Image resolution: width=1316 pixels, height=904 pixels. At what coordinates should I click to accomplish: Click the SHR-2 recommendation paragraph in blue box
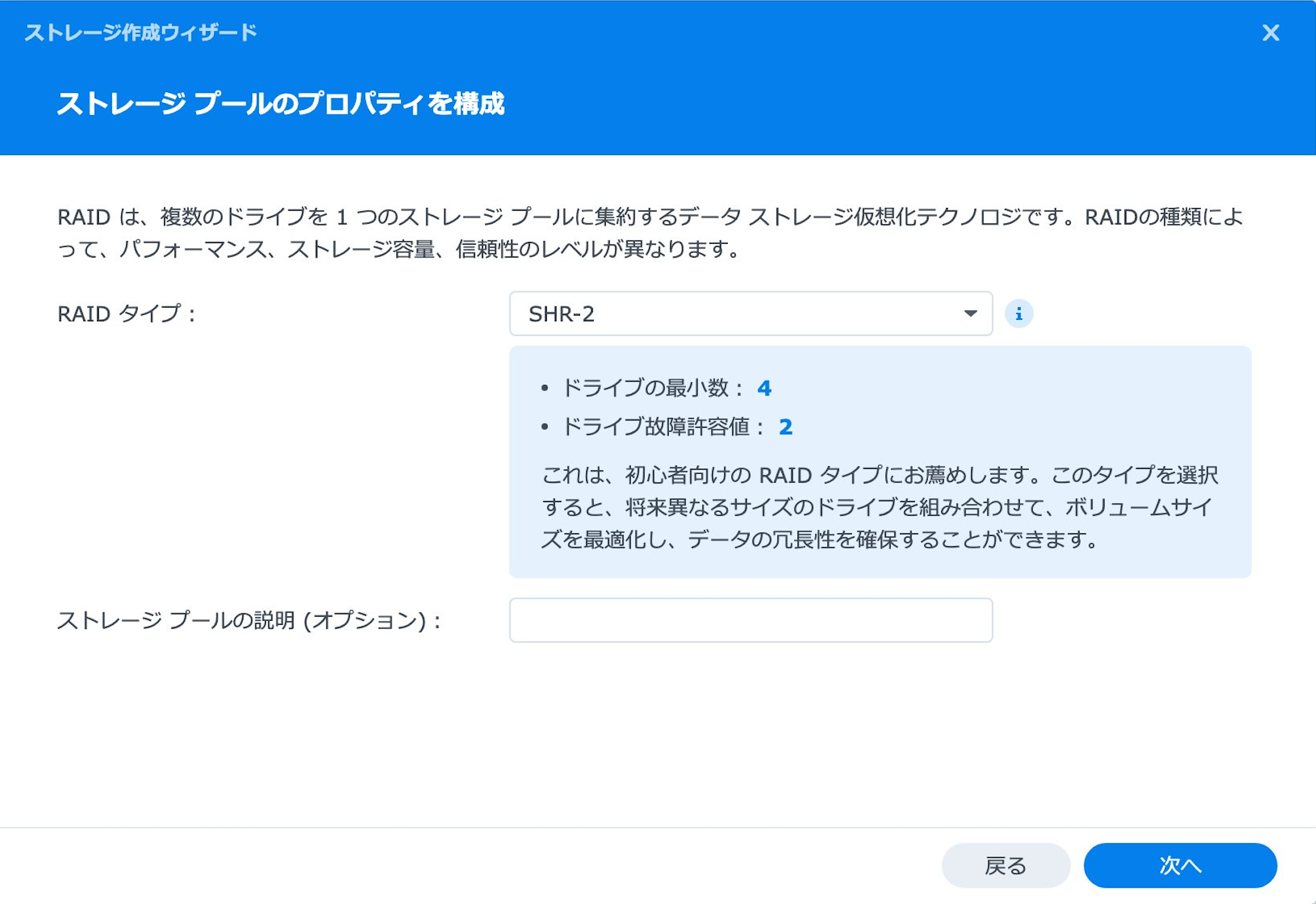879,507
